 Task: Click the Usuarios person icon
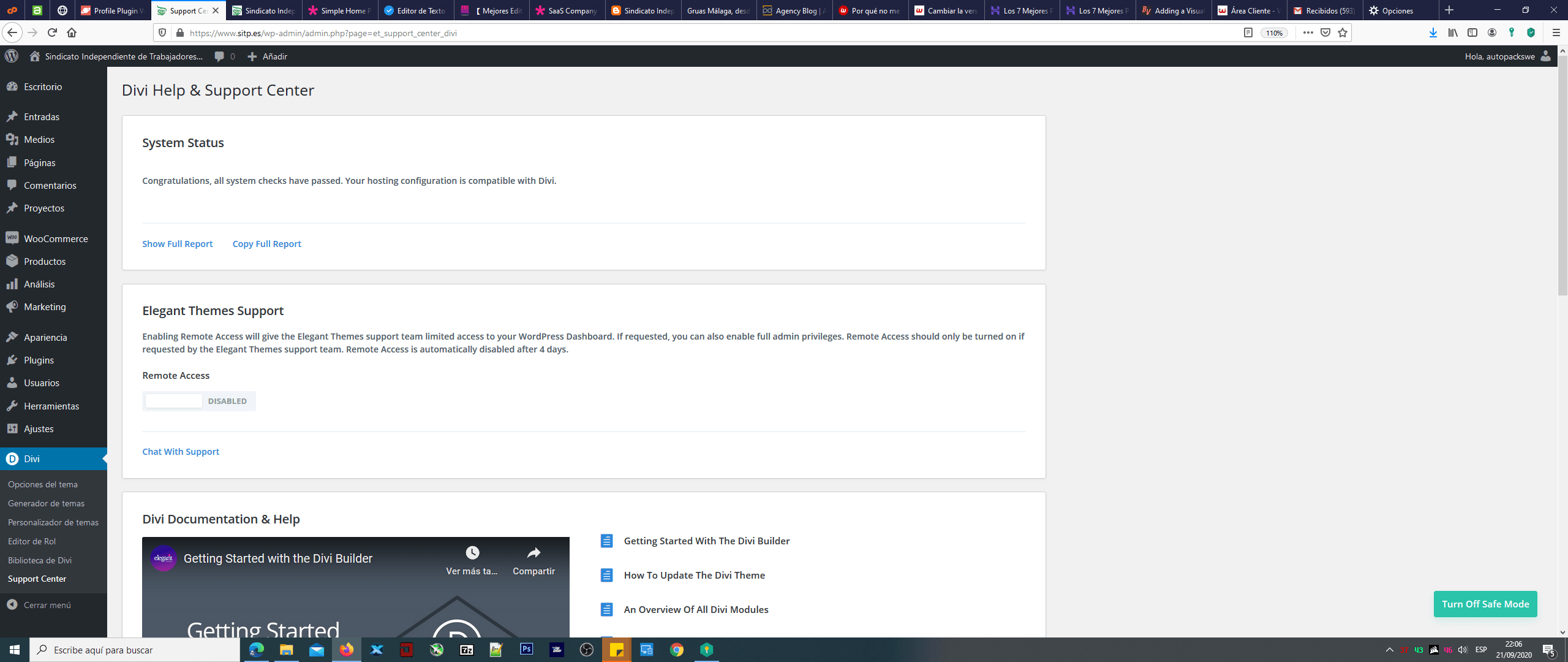[12, 382]
